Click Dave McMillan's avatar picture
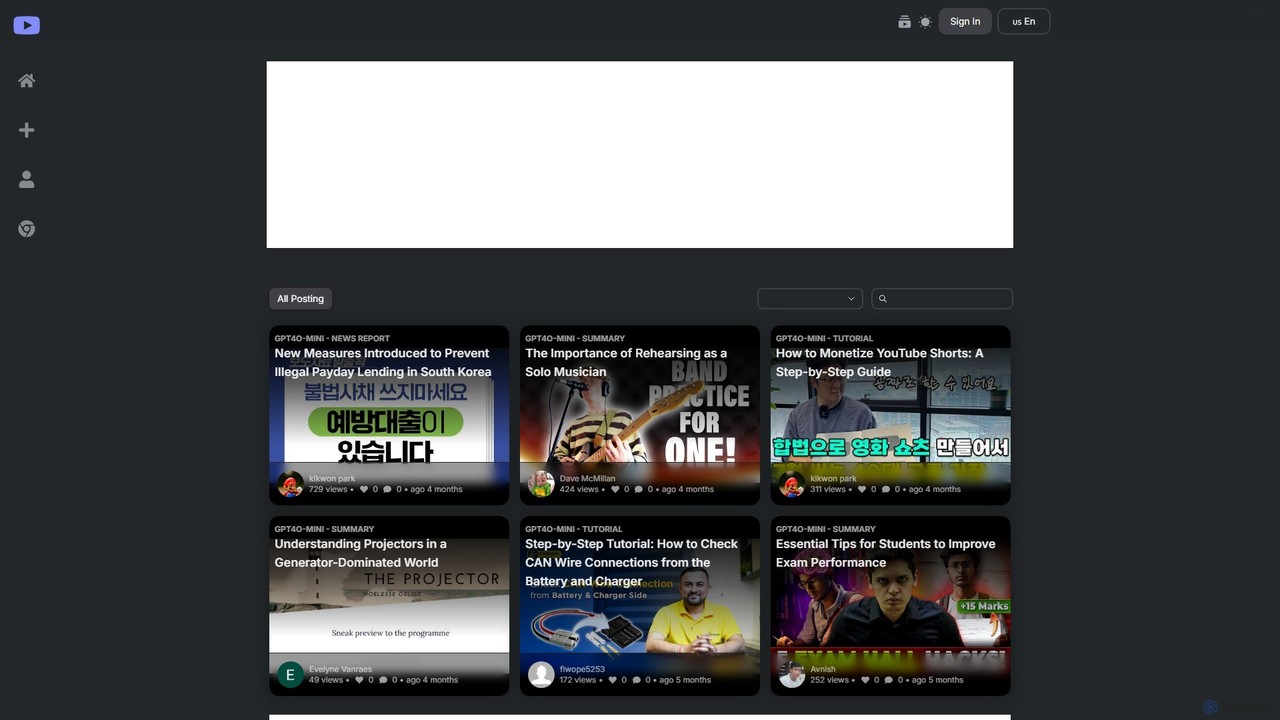 [541, 484]
